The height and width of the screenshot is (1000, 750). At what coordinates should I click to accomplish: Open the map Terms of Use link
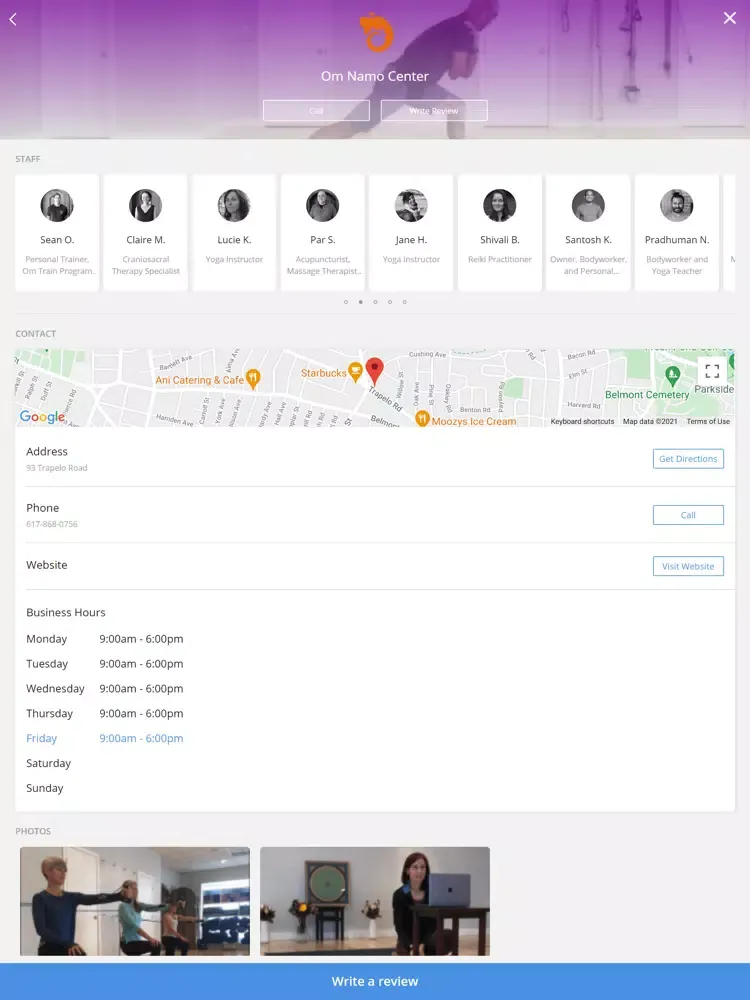[x=708, y=422]
